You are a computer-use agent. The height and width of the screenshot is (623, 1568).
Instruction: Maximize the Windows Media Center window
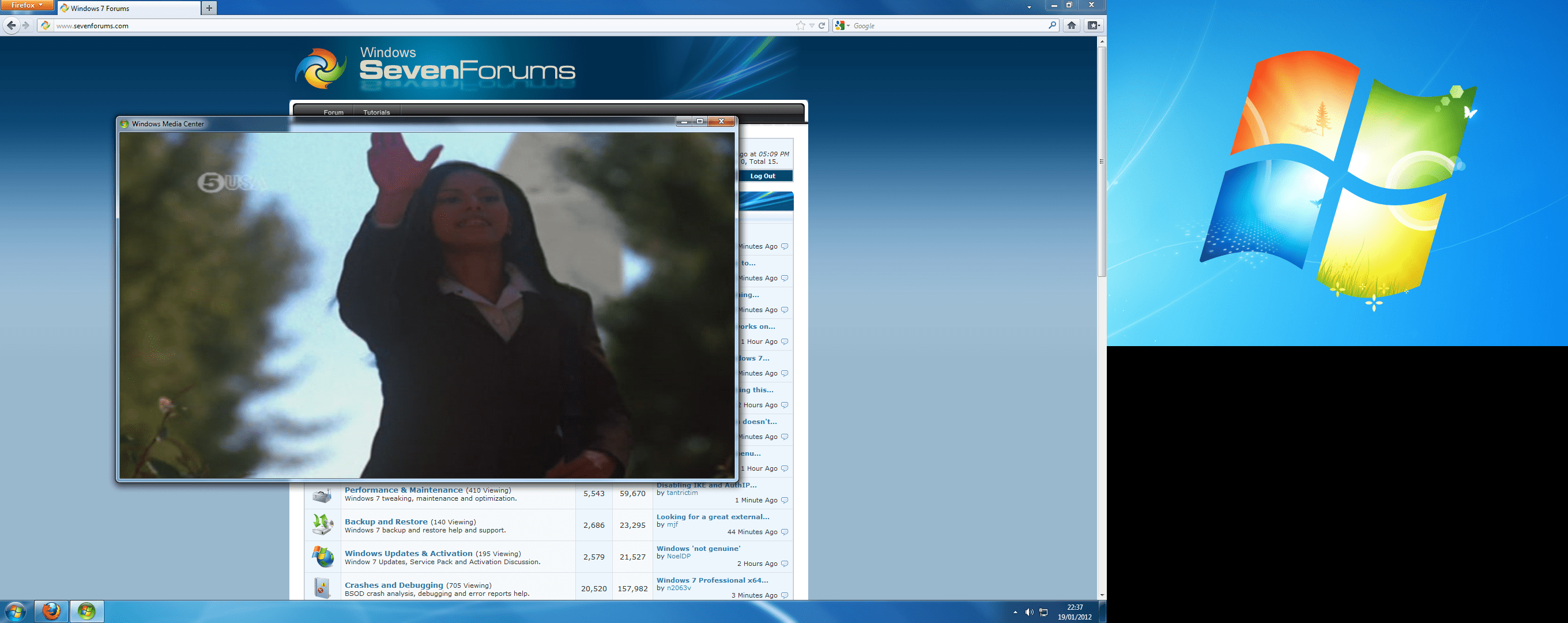click(700, 121)
